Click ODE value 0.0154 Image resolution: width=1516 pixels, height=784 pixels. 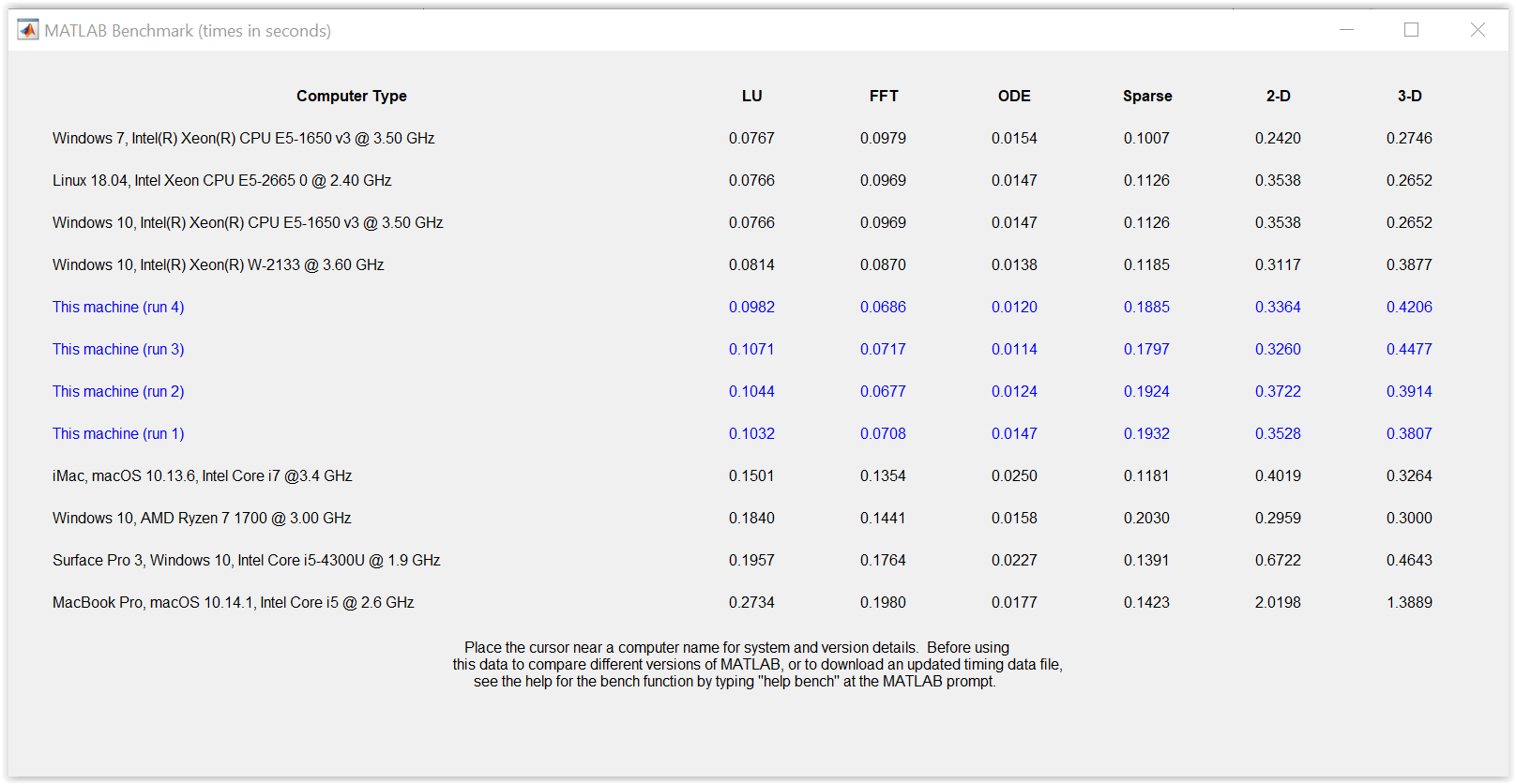click(x=1015, y=138)
